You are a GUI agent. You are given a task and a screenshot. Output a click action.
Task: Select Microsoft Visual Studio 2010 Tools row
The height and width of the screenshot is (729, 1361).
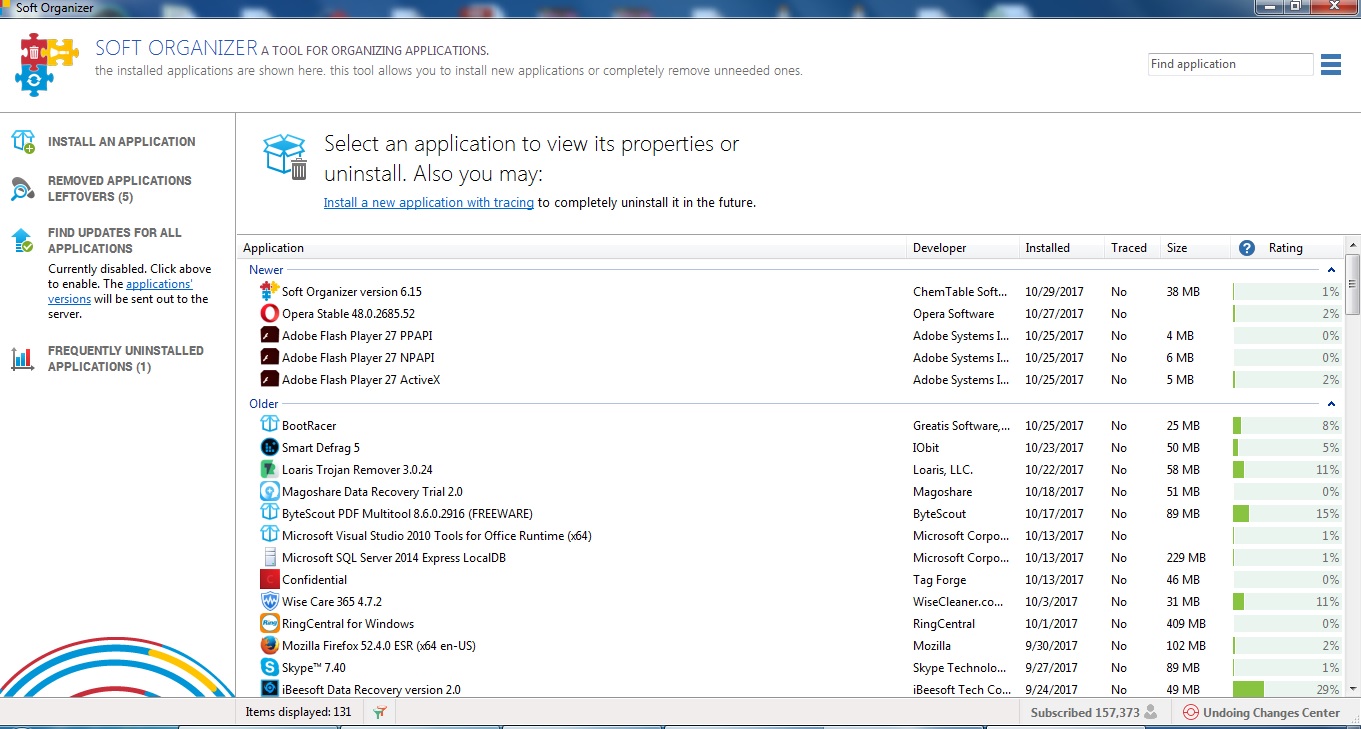791,536
